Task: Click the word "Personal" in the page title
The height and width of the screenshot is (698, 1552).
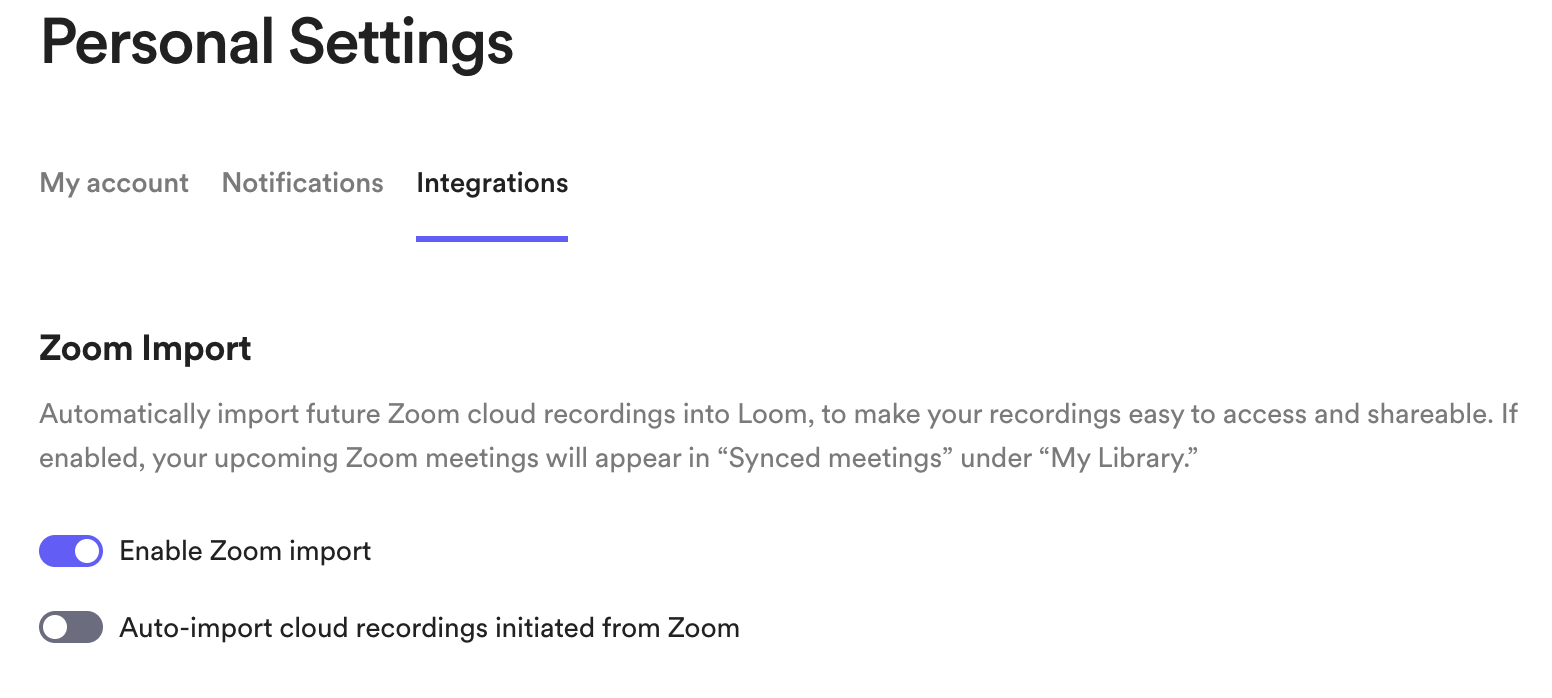Action: [157, 43]
